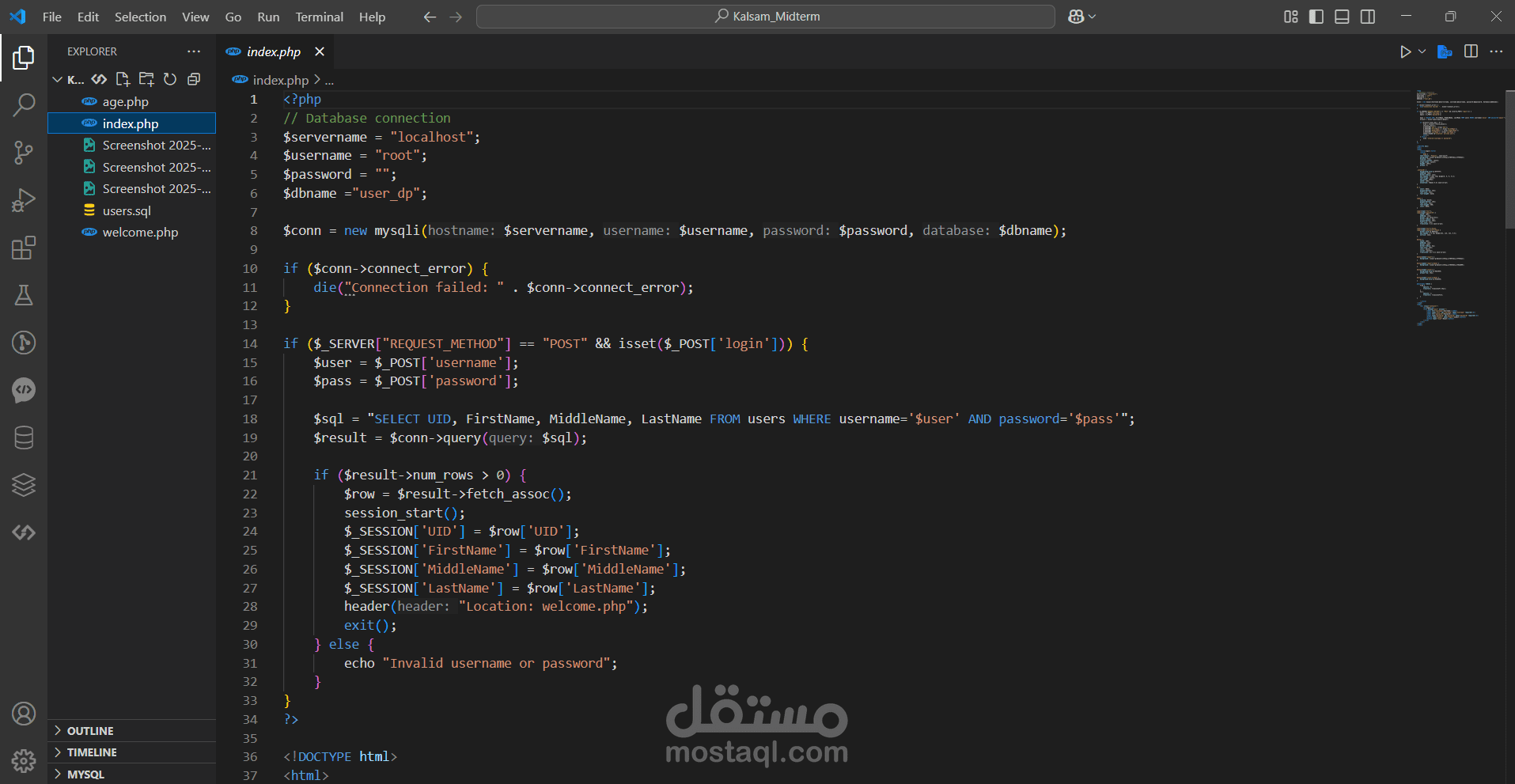Select index.php in the Explorer tree
The width and height of the screenshot is (1515, 784).
pyautogui.click(x=131, y=123)
